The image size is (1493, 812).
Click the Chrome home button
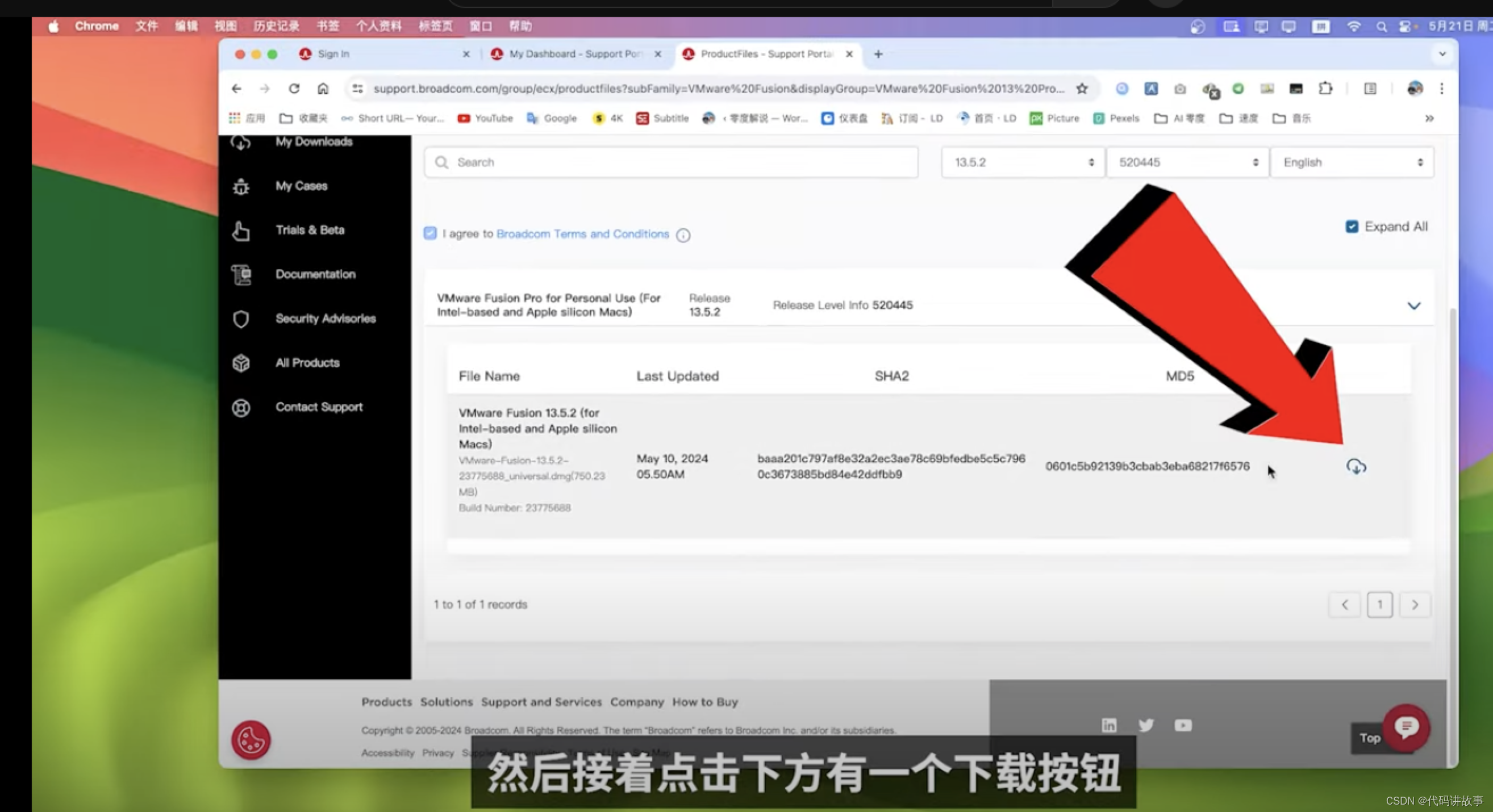pyautogui.click(x=323, y=89)
